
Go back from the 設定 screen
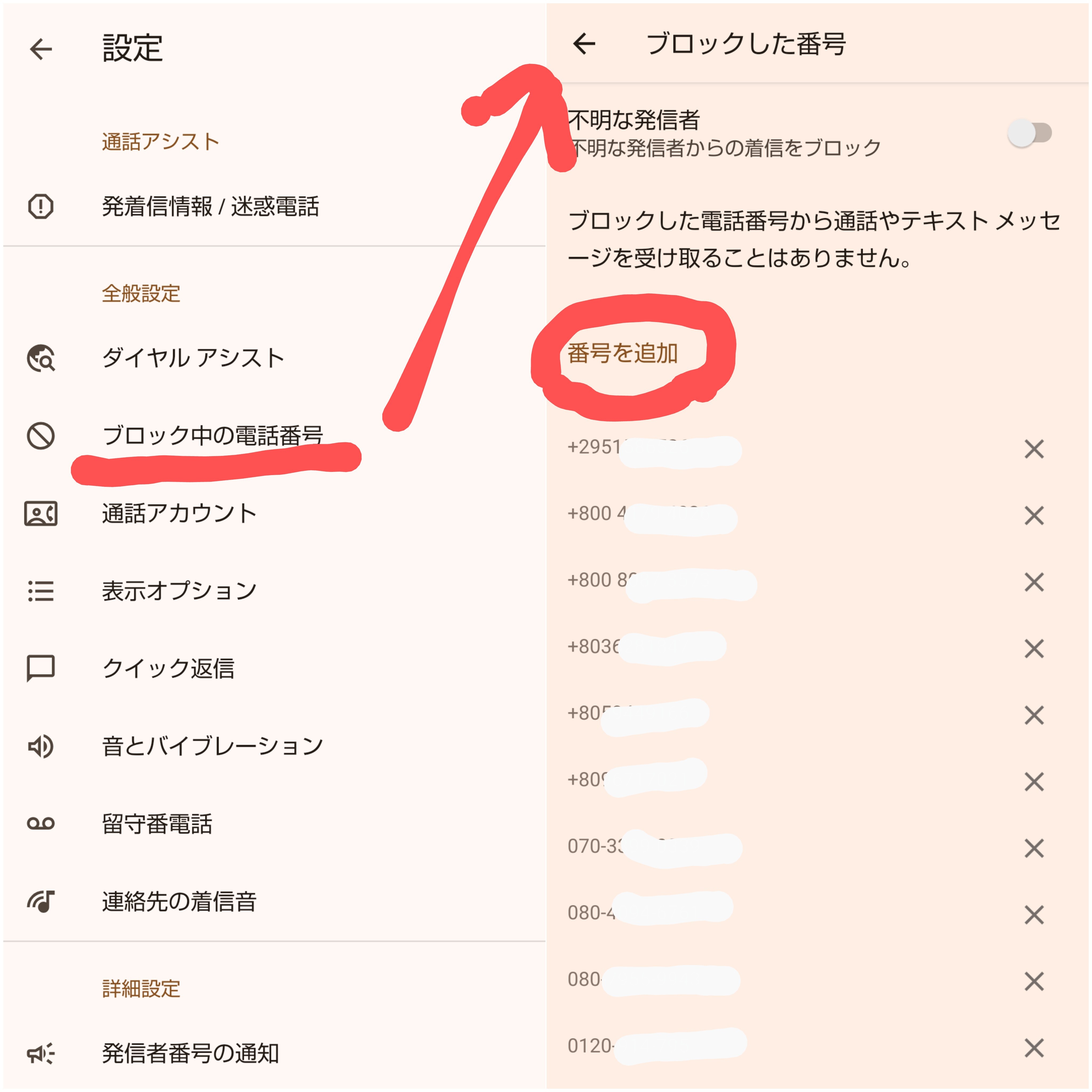(41, 49)
